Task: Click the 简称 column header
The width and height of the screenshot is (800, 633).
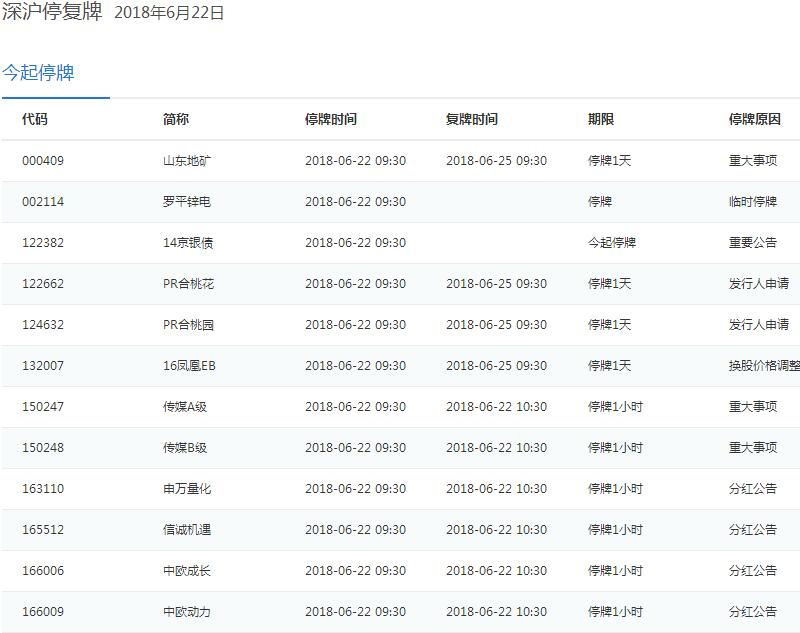Action: click(176, 119)
